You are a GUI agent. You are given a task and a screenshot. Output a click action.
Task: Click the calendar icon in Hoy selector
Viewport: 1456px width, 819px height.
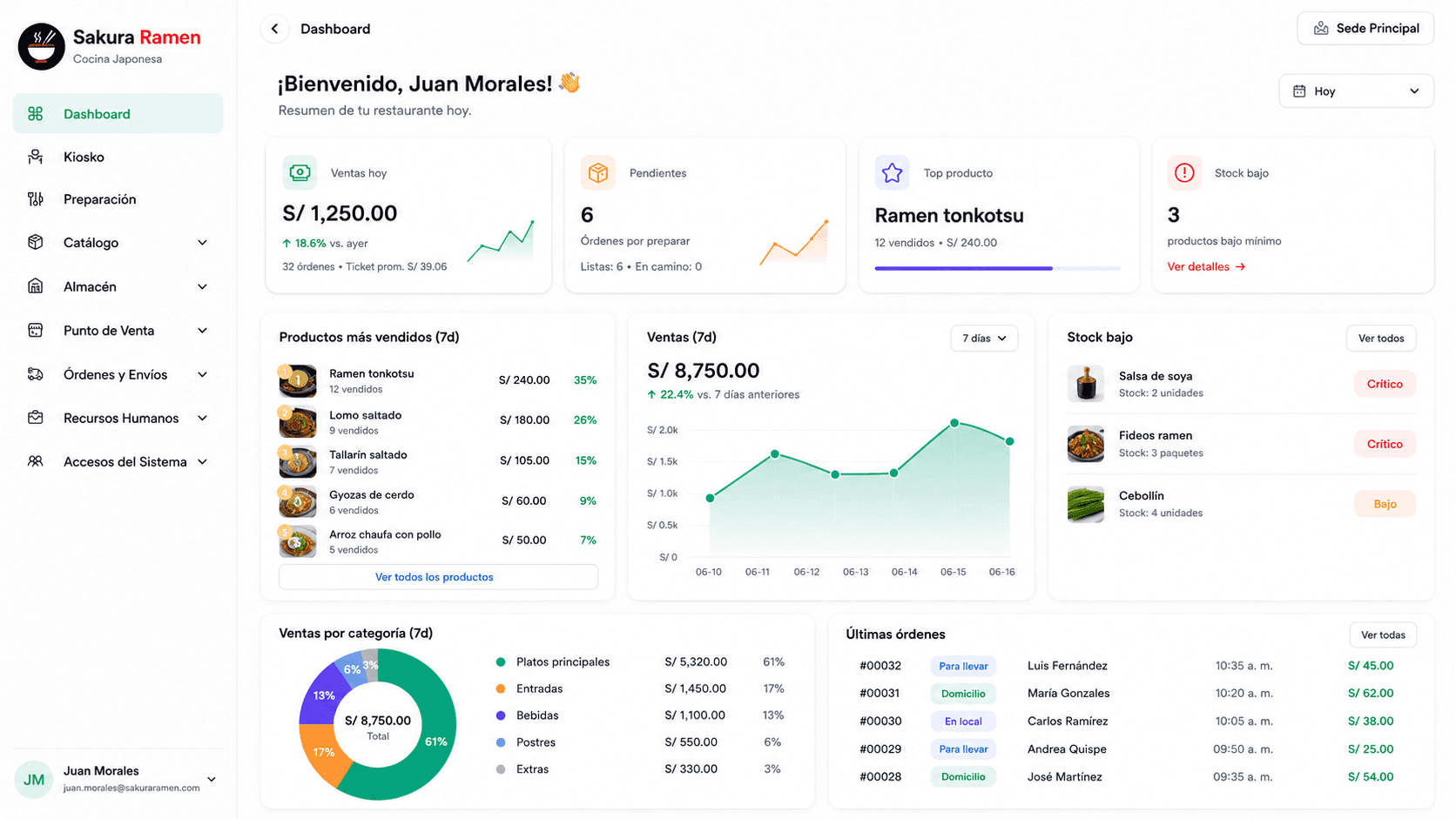tap(1299, 91)
